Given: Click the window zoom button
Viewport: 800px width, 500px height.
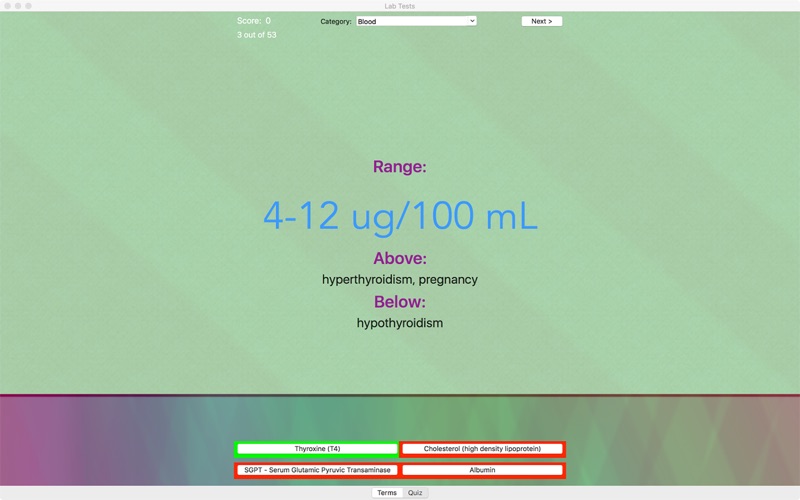Looking at the screenshot, I should point(29,6).
